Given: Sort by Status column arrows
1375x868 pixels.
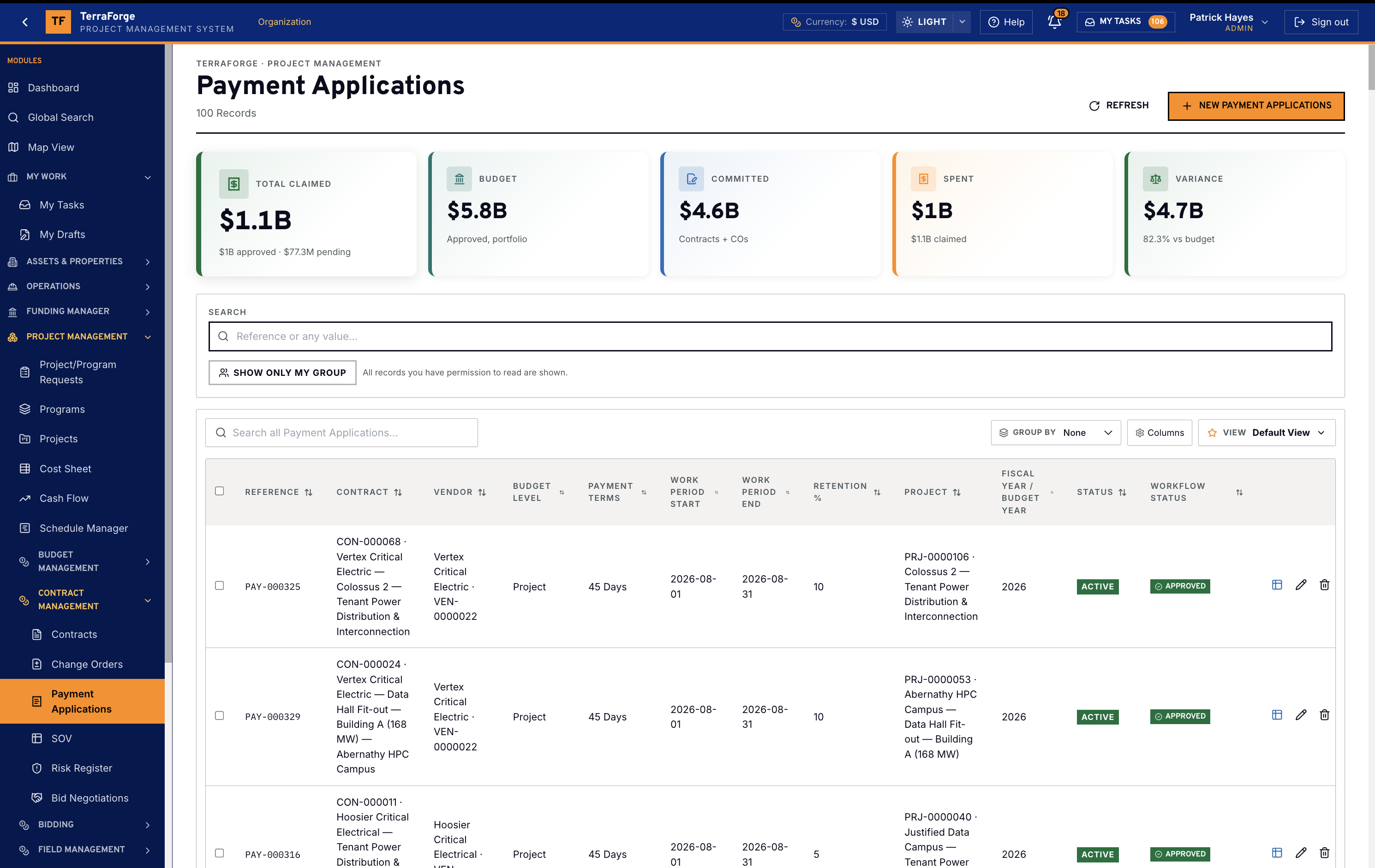Looking at the screenshot, I should pos(1122,492).
